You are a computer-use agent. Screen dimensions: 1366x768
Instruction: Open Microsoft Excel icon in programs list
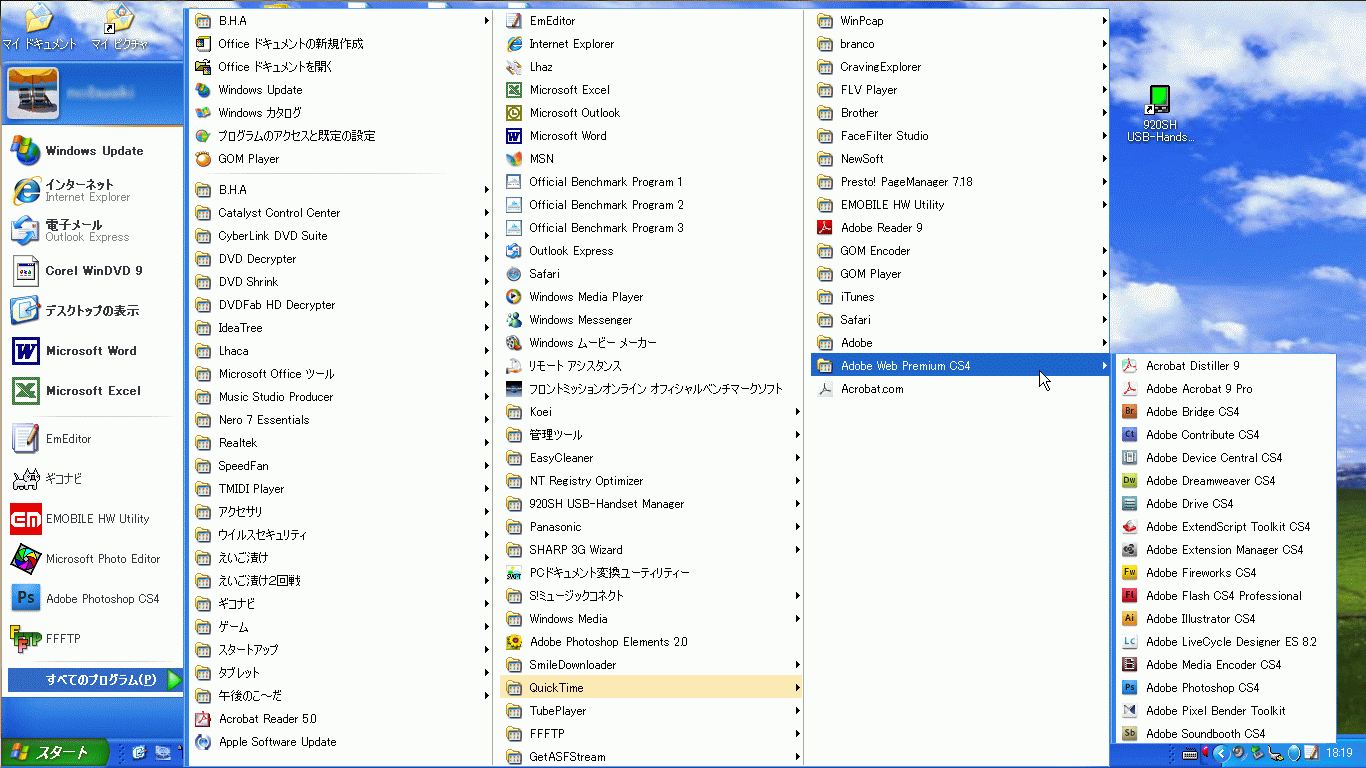tap(514, 90)
